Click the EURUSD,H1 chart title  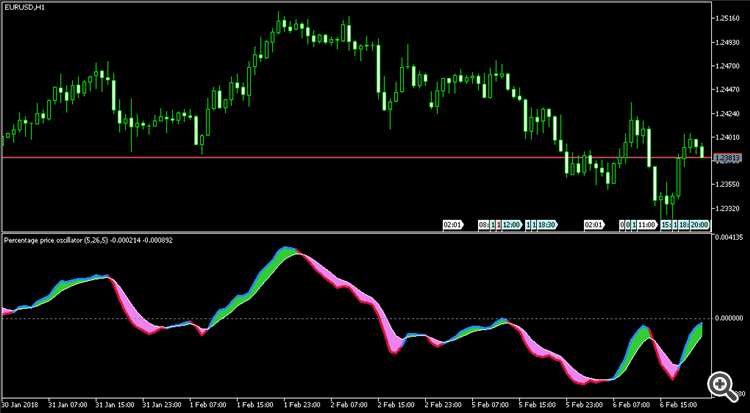pyautogui.click(x=24, y=8)
